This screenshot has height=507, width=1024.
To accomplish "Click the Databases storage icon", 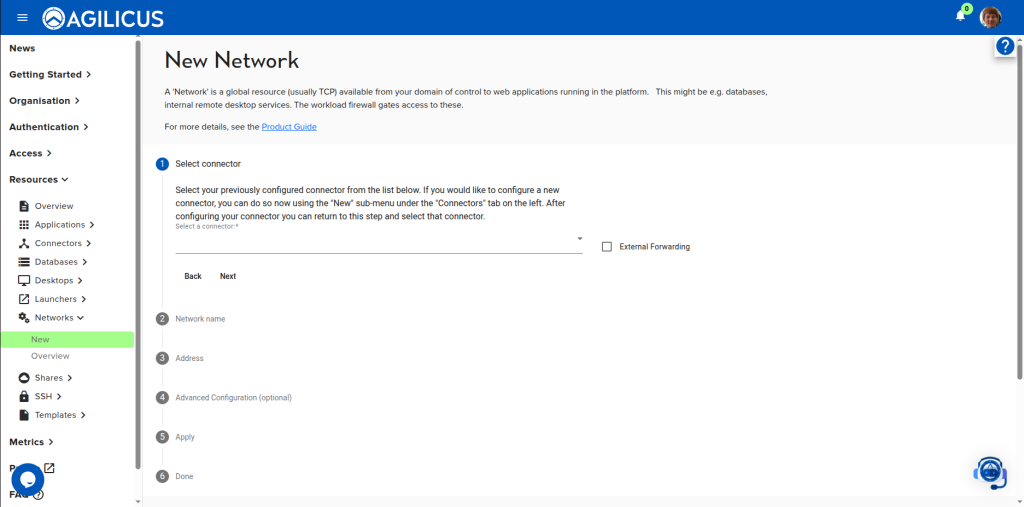I will pos(24,262).
